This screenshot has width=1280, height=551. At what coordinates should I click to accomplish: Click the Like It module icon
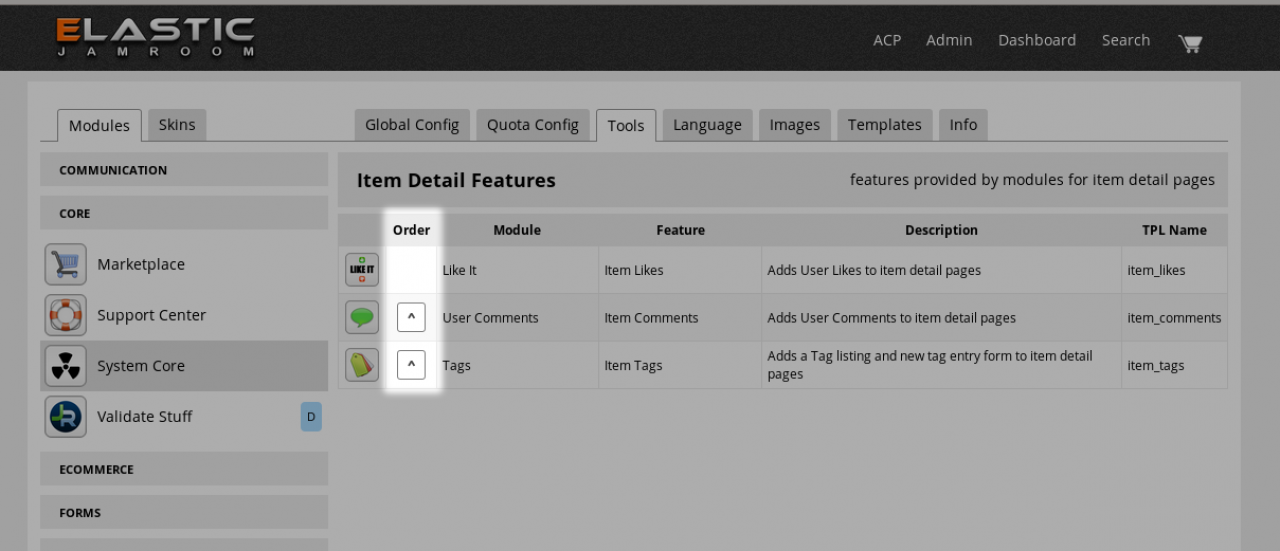pyautogui.click(x=362, y=270)
